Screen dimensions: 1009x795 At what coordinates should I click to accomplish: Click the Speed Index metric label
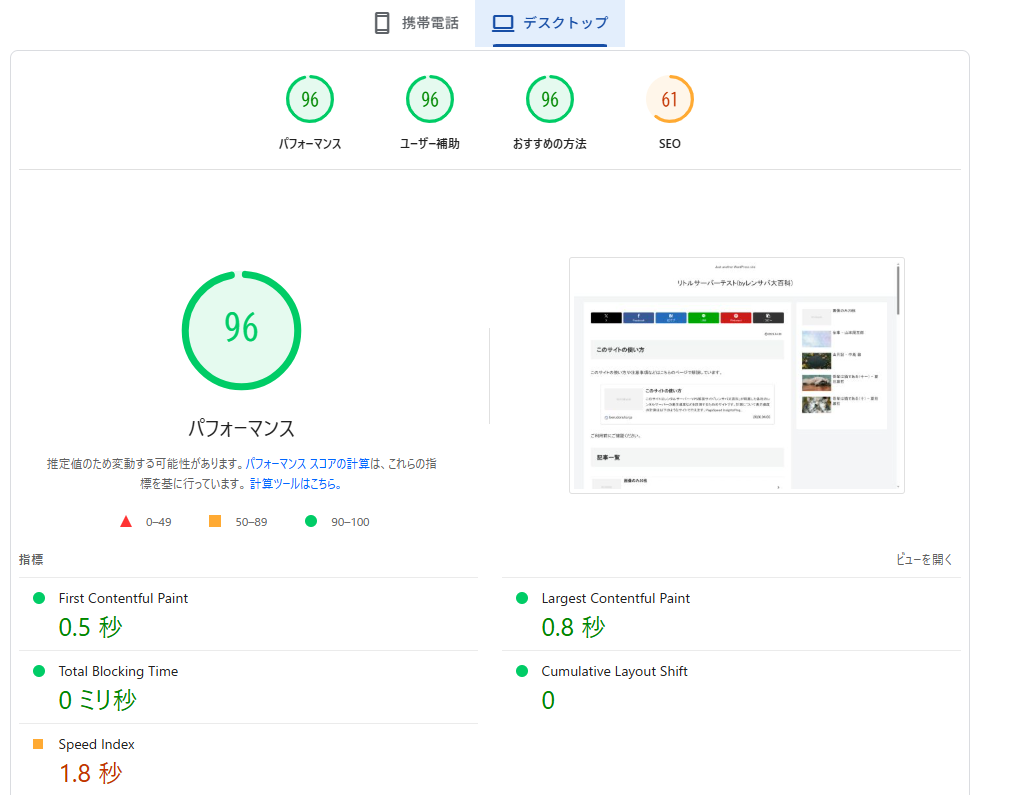tap(97, 744)
